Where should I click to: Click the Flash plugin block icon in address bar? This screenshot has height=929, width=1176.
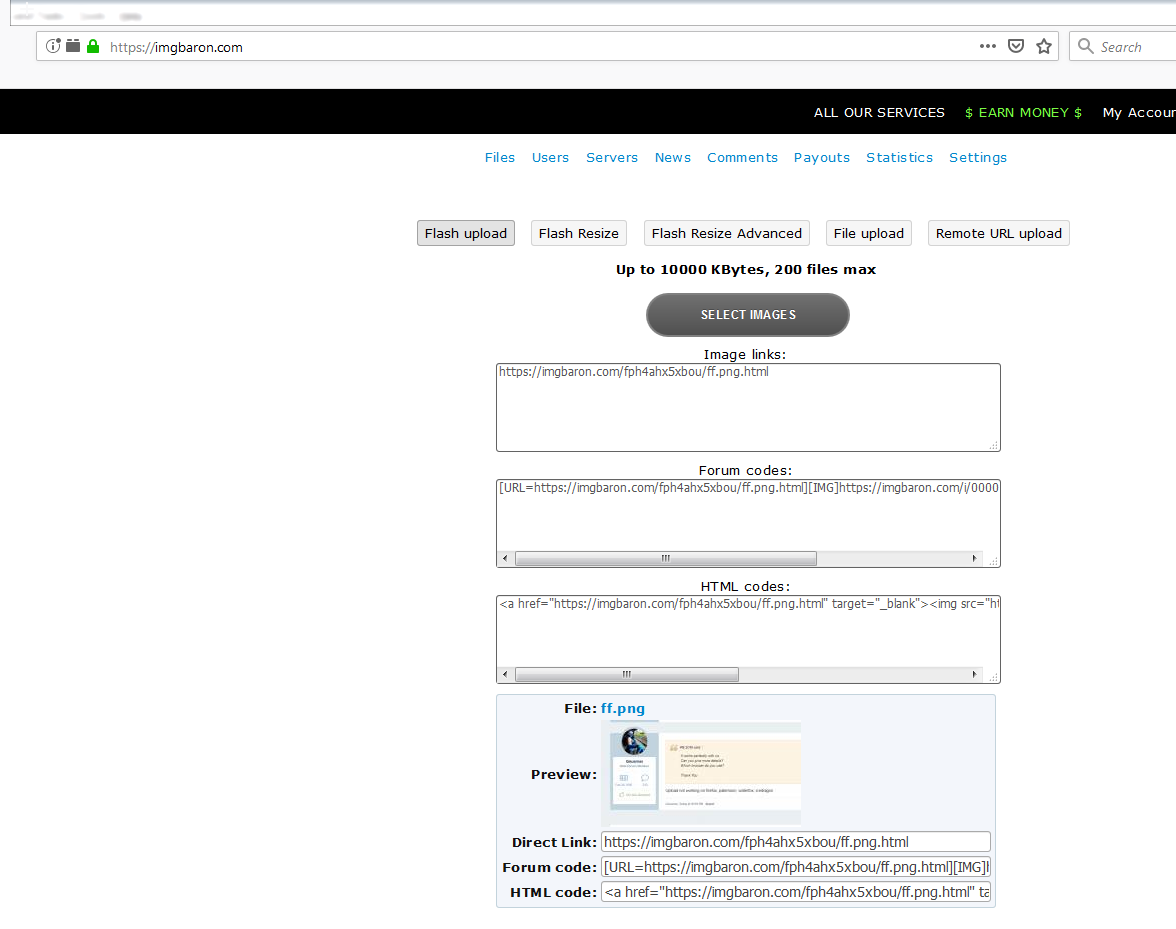tap(73, 46)
